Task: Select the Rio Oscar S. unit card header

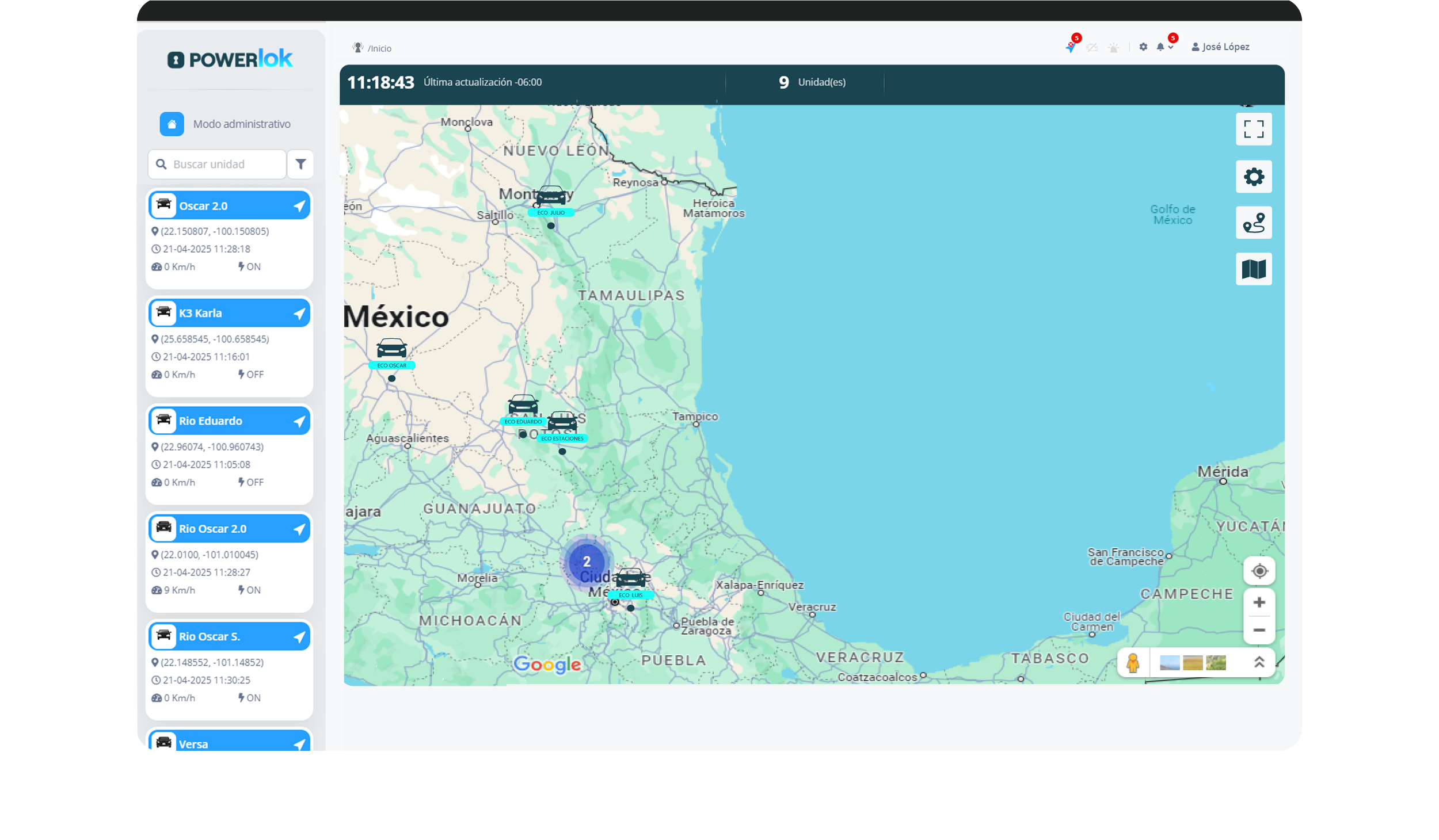Action: pyautogui.click(x=230, y=636)
